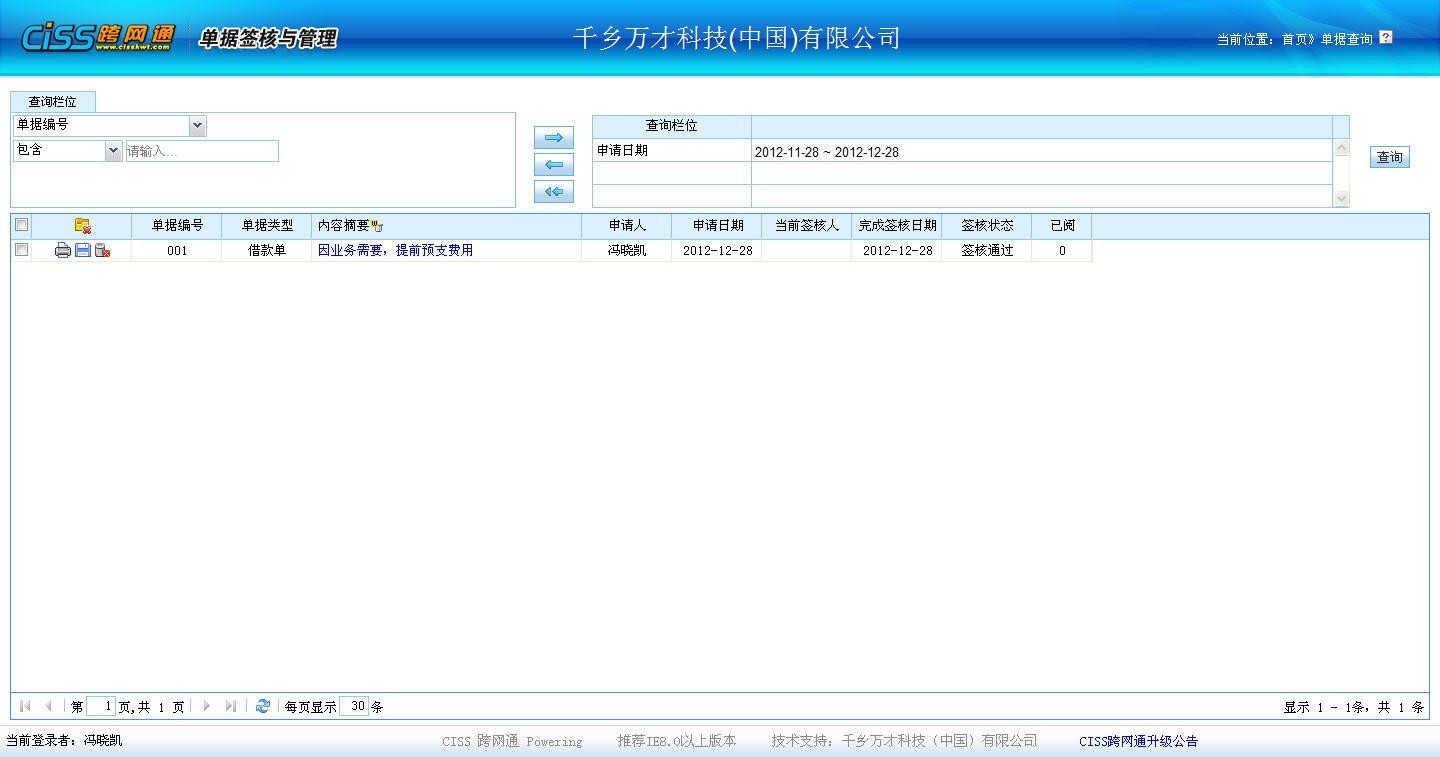
Task: Click the batch delete folder icon in table header
Action: tap(83, 226)
